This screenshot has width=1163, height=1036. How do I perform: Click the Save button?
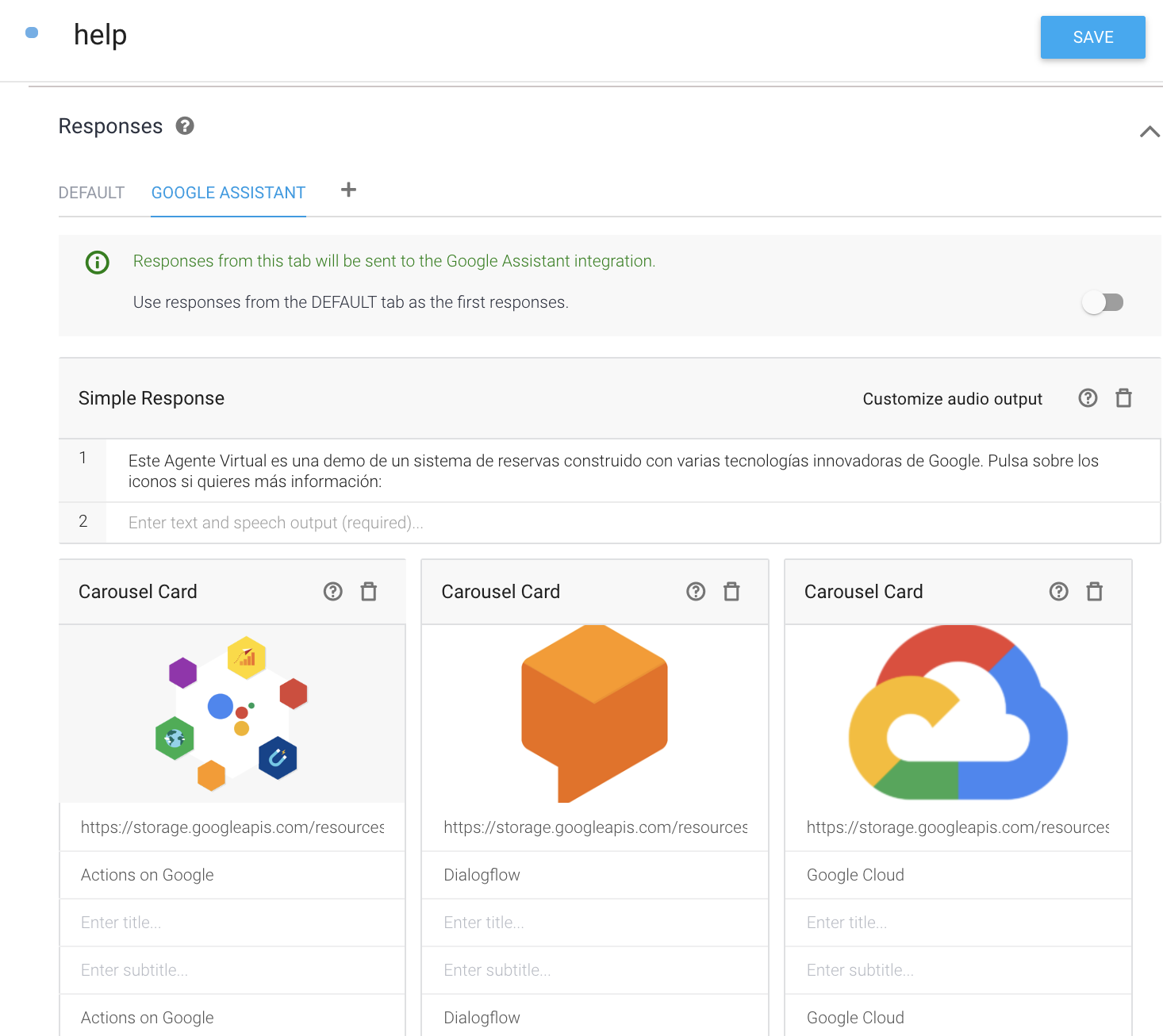tap(1092, 37)
